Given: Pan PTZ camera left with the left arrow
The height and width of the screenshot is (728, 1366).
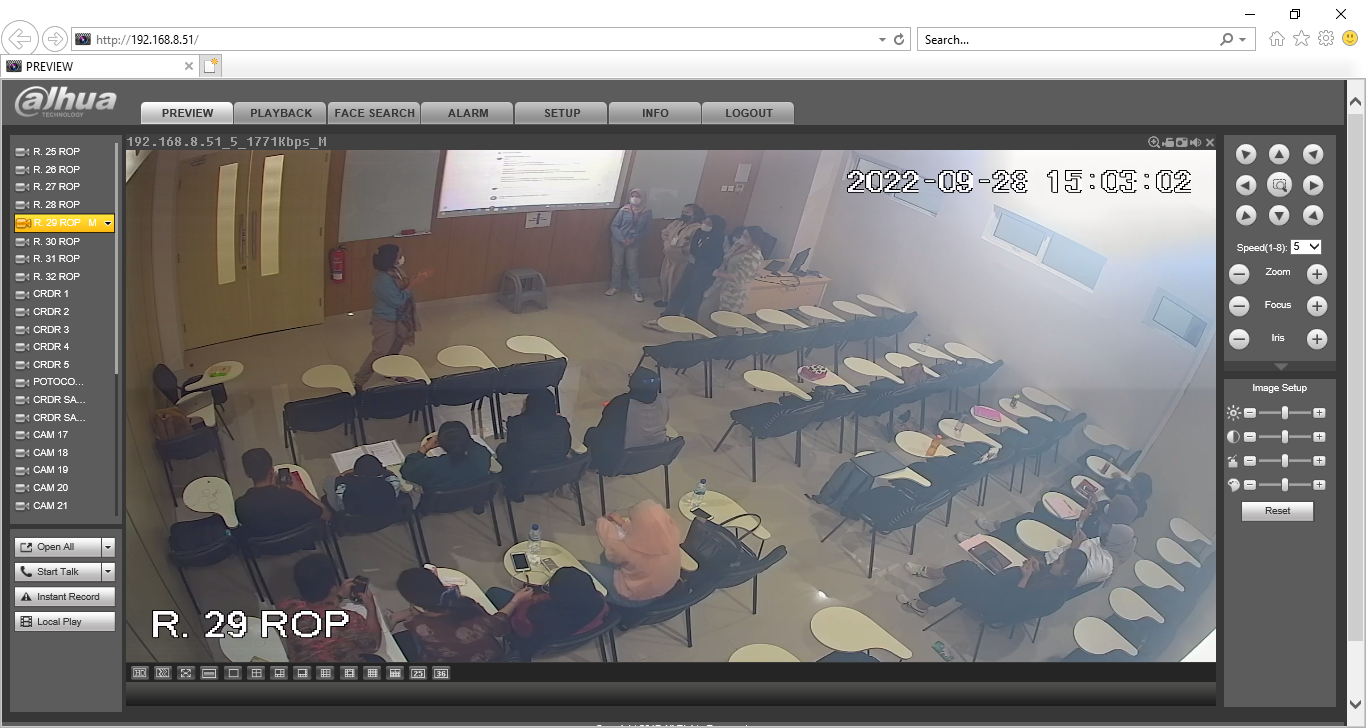Looking at the screenshot, I should [1245, 185].
